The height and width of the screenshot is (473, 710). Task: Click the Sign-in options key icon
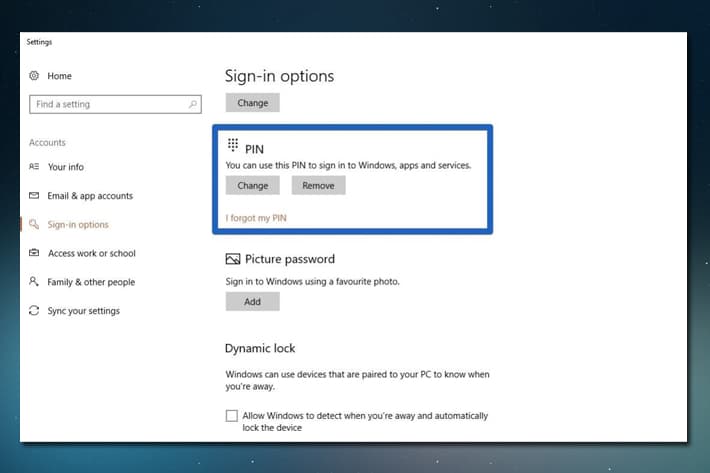pyautogui.click(x=34, y=224)
